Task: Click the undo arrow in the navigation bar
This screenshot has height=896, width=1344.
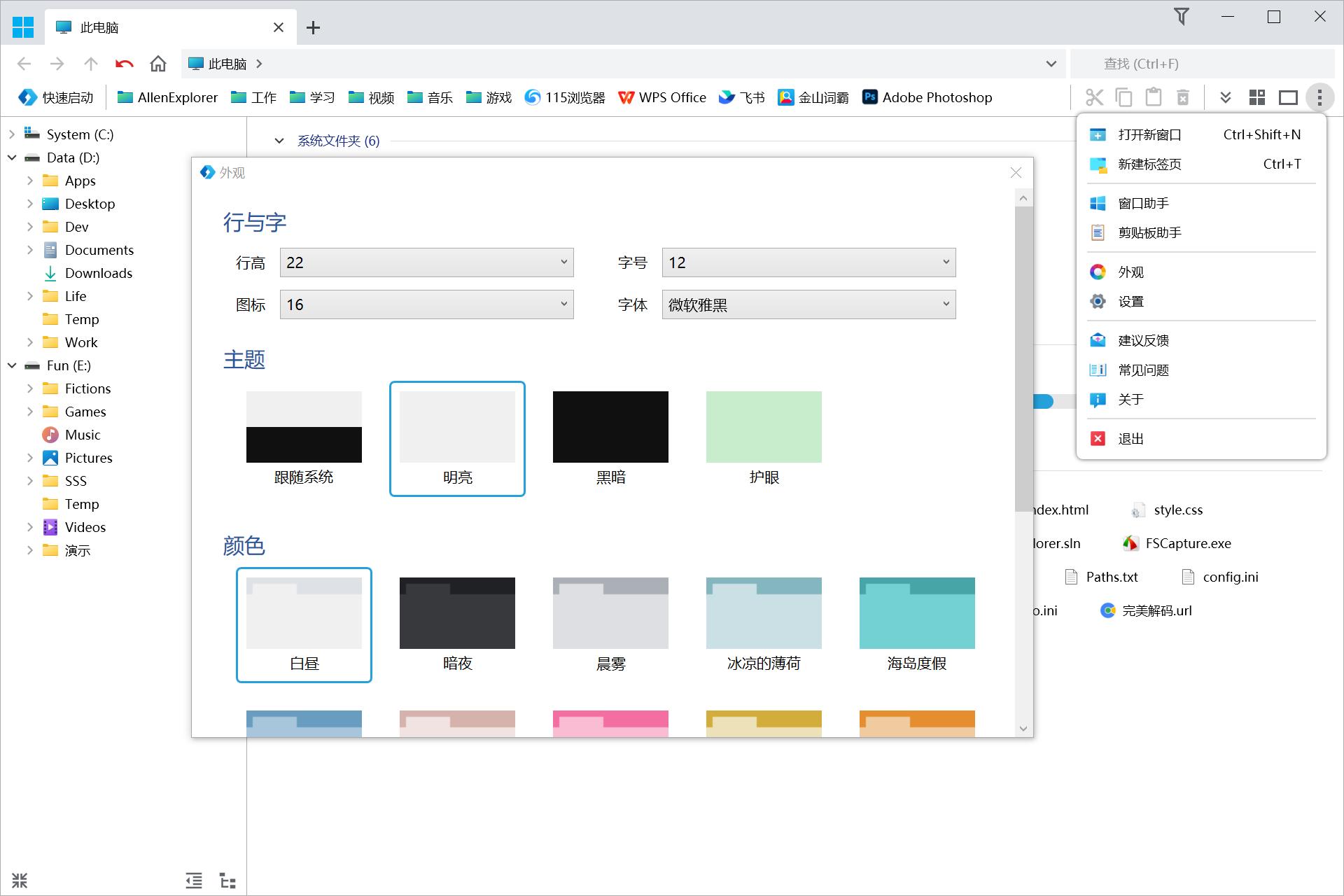Action: click(x=124, y=64)
